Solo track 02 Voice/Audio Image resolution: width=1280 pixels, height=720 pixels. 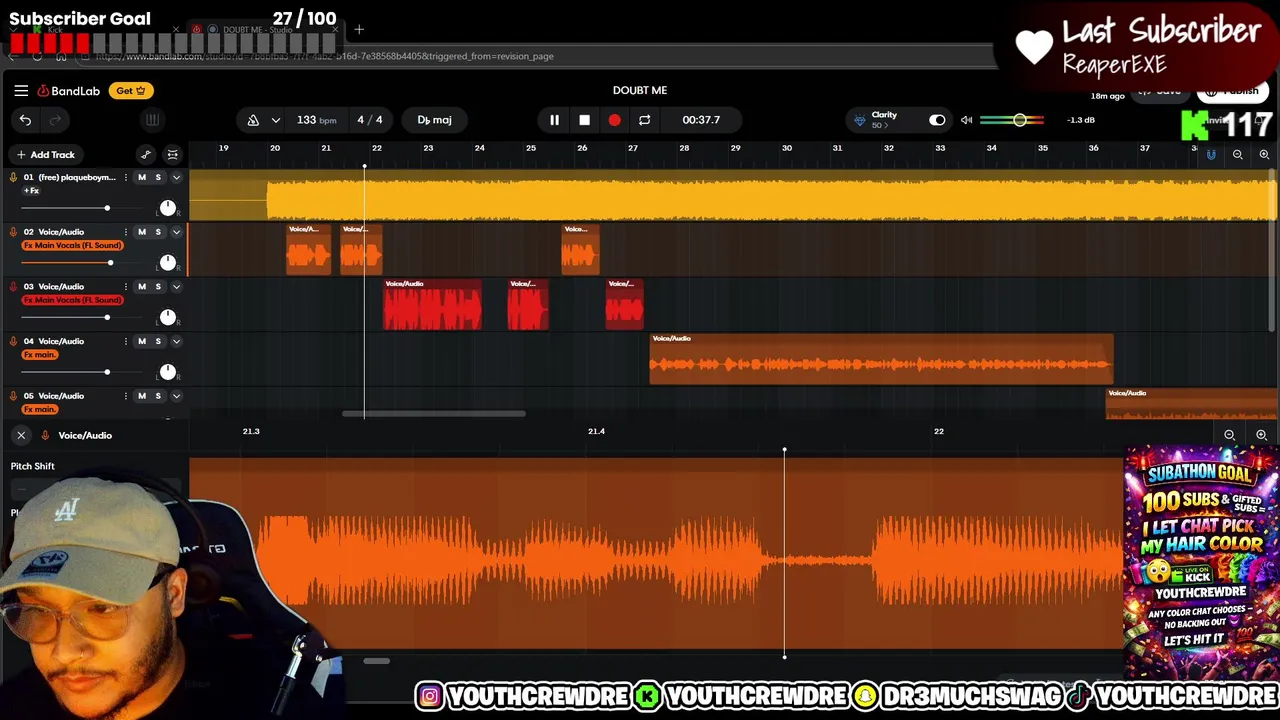[157, 232]
